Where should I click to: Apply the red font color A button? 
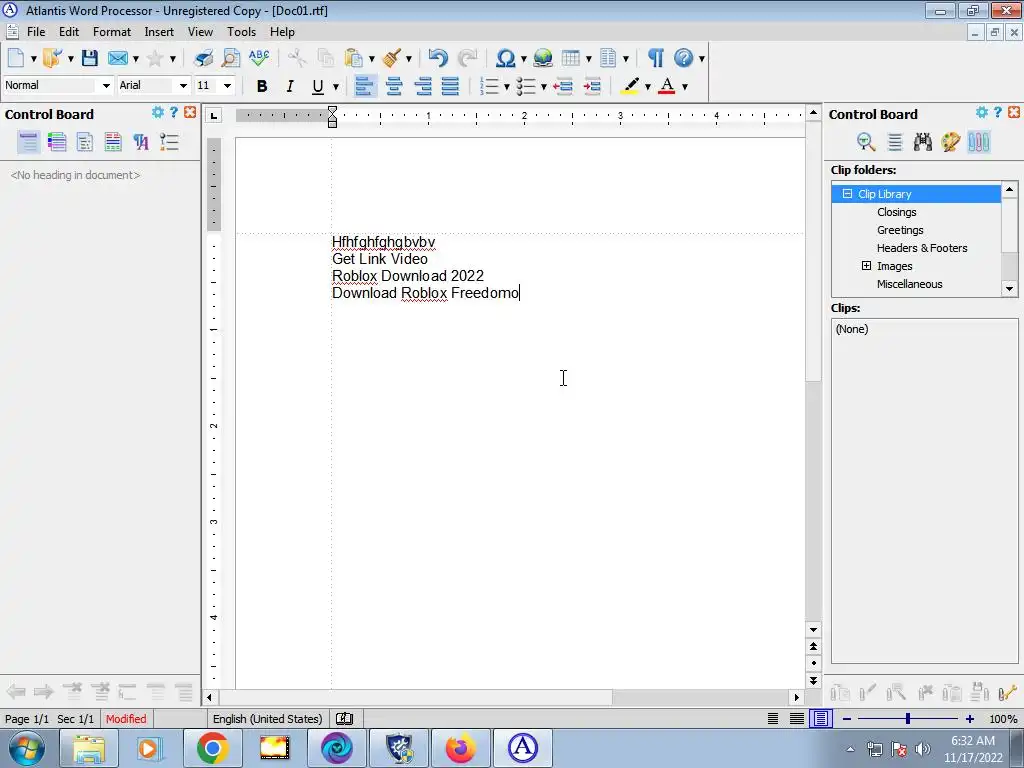pyautogui.click(x=667, y=86)
